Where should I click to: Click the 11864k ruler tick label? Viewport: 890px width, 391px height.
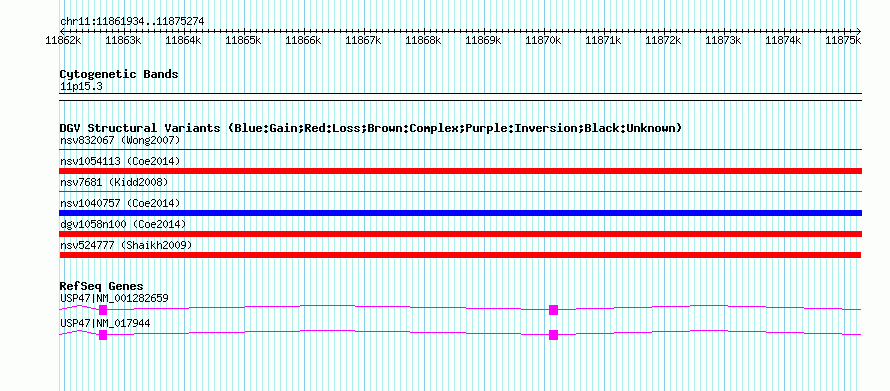click(183, 40)
